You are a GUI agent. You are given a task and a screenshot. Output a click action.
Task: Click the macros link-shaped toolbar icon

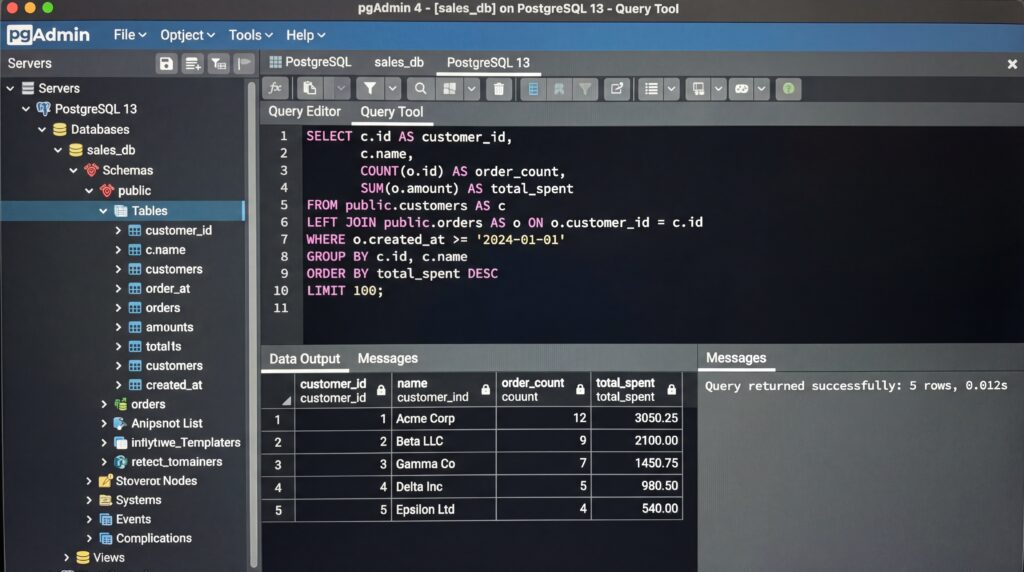point(741,89)
